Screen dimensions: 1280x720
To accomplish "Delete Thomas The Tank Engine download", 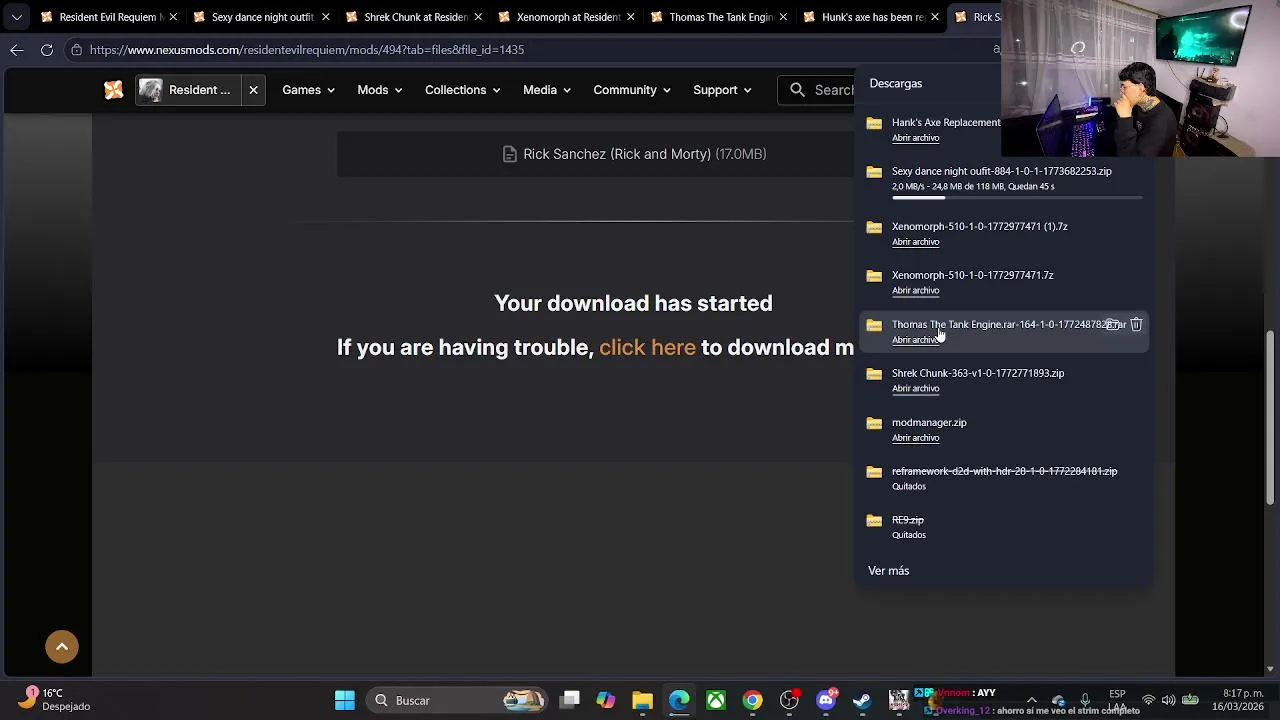I will tap(1136, 324).
